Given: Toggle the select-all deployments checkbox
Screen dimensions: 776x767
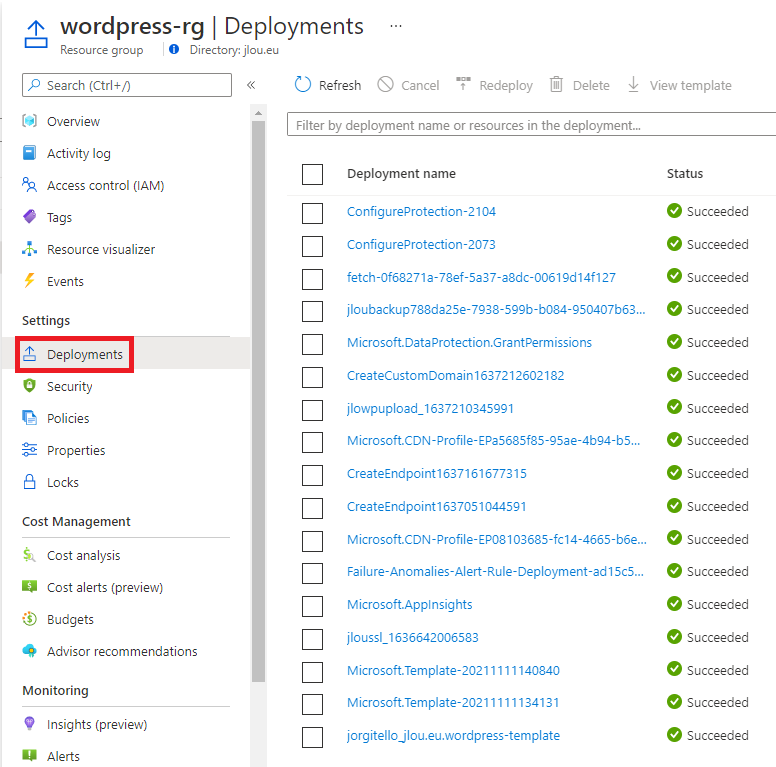Looking at the screenshot, I should (312, 174).
